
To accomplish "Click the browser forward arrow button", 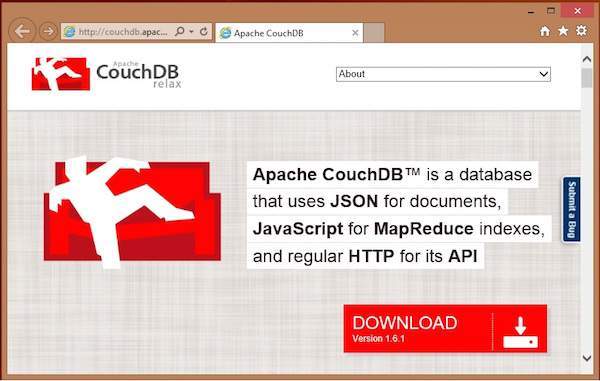I will click(48, 31).
